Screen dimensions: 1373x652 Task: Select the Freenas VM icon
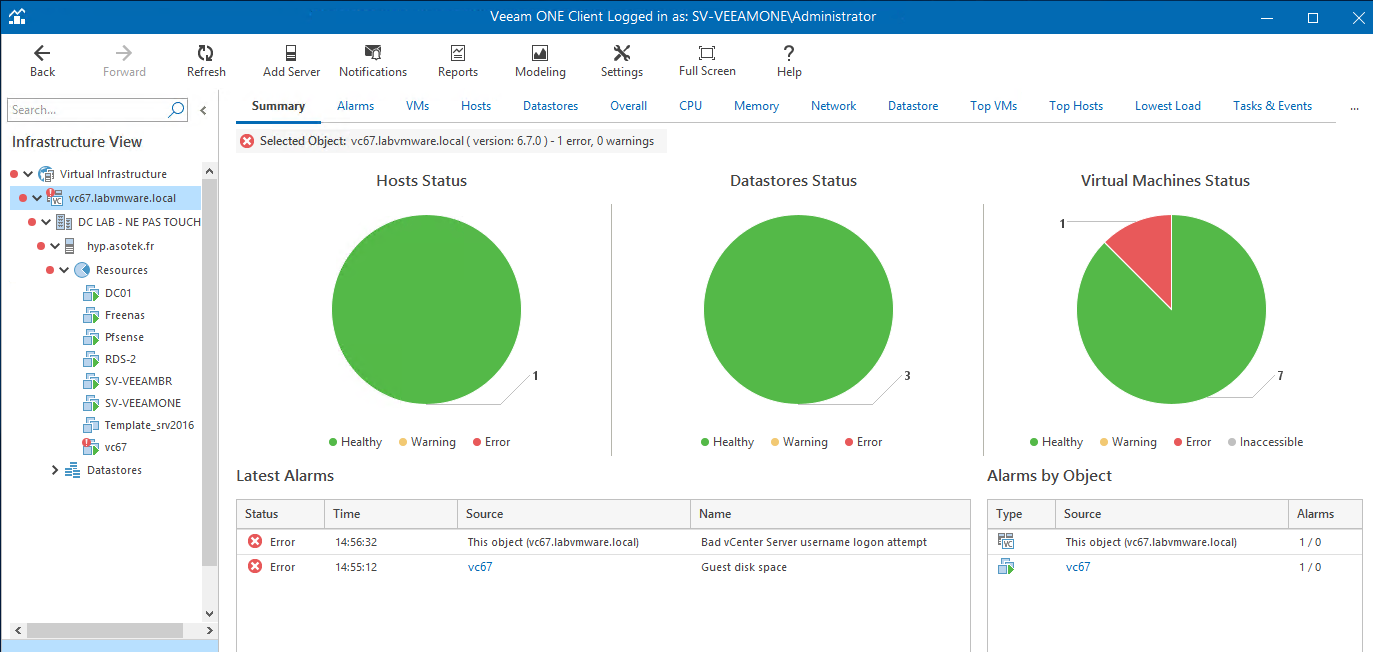pos(90,315)
